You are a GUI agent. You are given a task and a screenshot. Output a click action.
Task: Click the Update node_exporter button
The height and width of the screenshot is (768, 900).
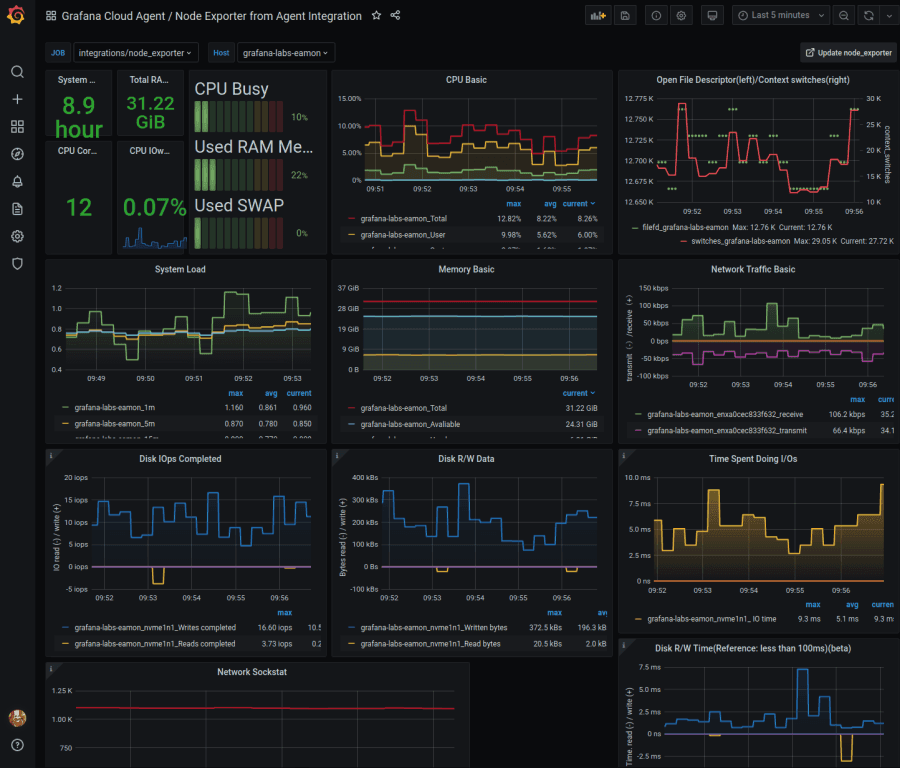[x=845, y=51]
